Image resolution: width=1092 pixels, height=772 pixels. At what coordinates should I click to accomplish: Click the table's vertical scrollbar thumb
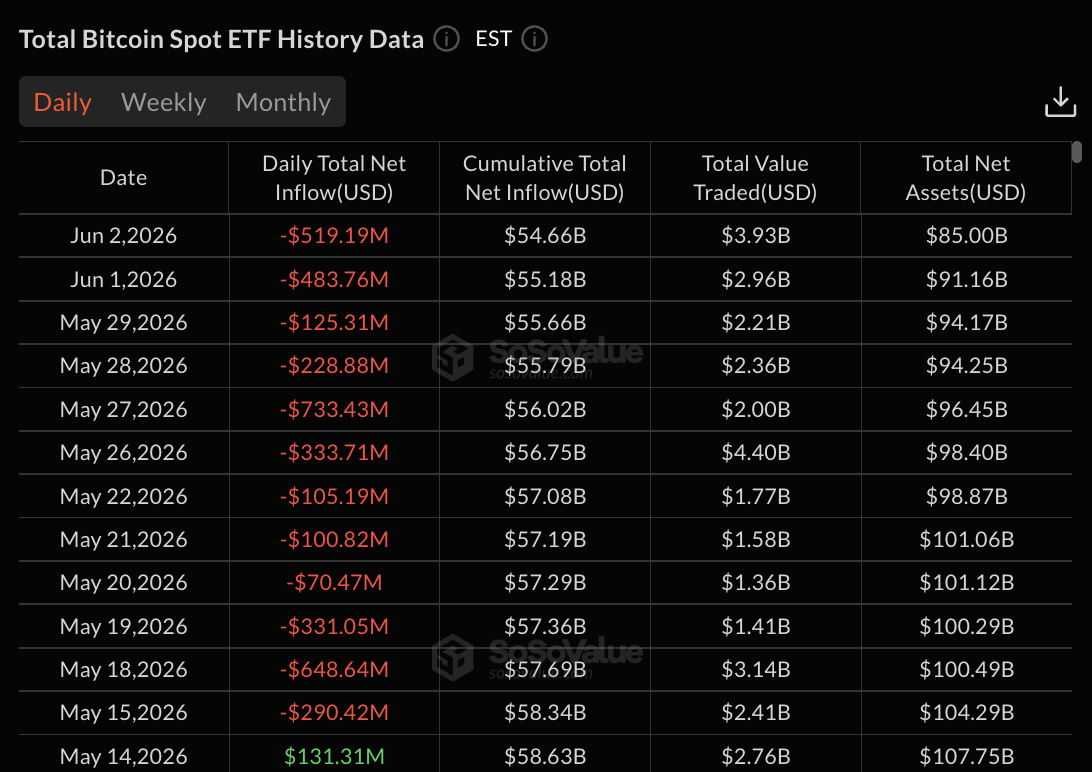[1077, 152]
